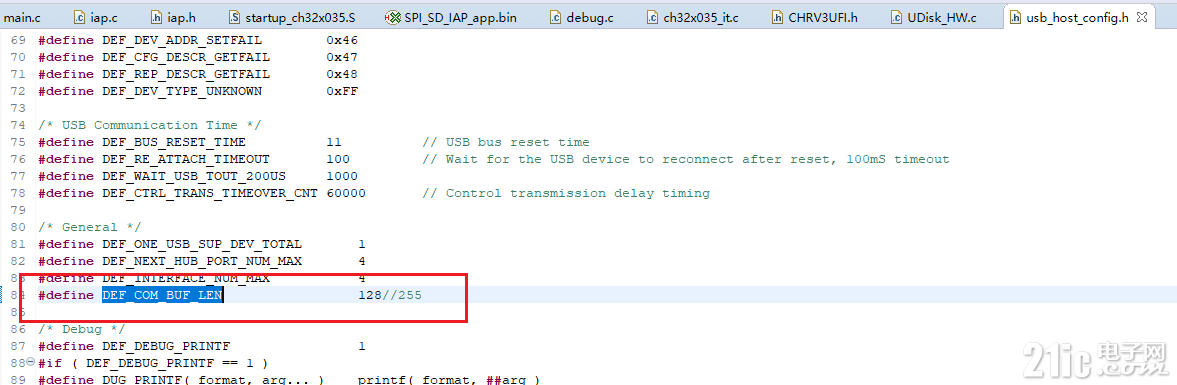Viewport: 1177px width, 385px height.
Task: Click the highlighted DEF_COM_BUF_LEN macro name
Action: 163,295
